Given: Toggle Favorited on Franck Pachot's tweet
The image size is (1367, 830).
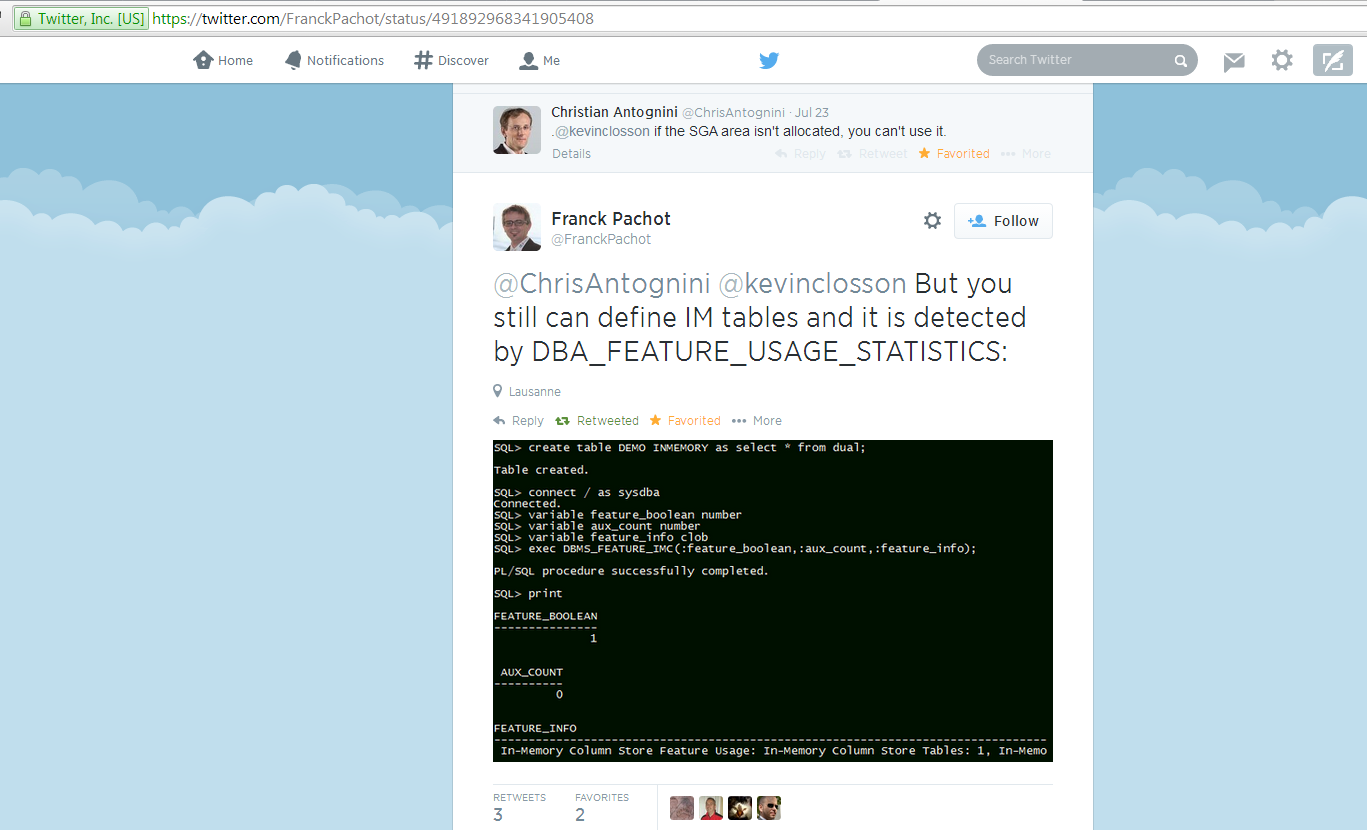Looking at the screenshot, I should pos(685,421).
